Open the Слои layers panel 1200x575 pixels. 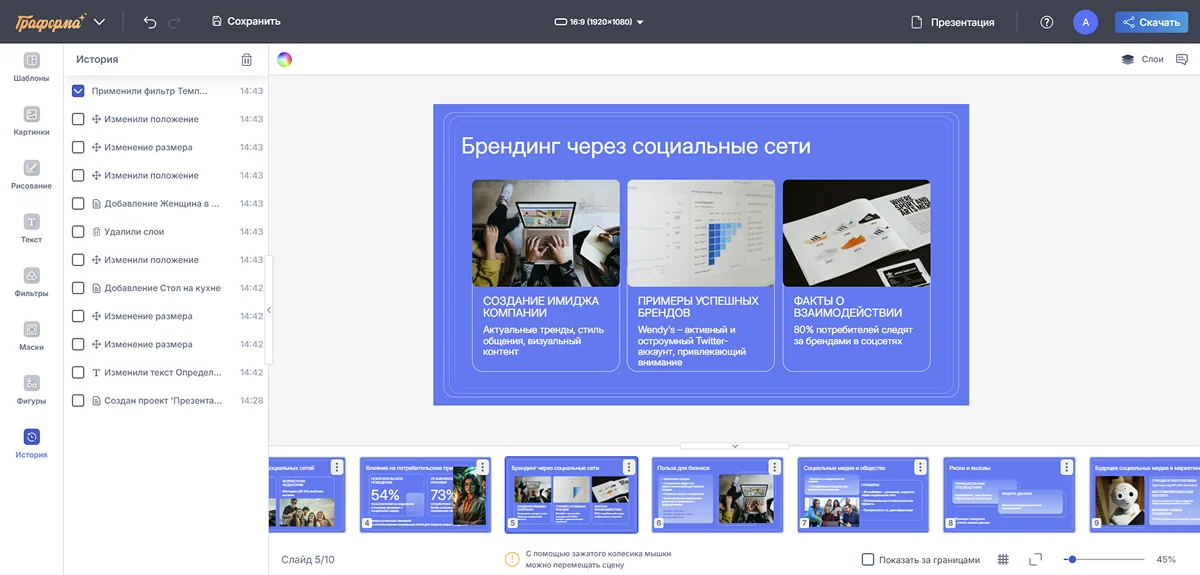coord(1142,59)
